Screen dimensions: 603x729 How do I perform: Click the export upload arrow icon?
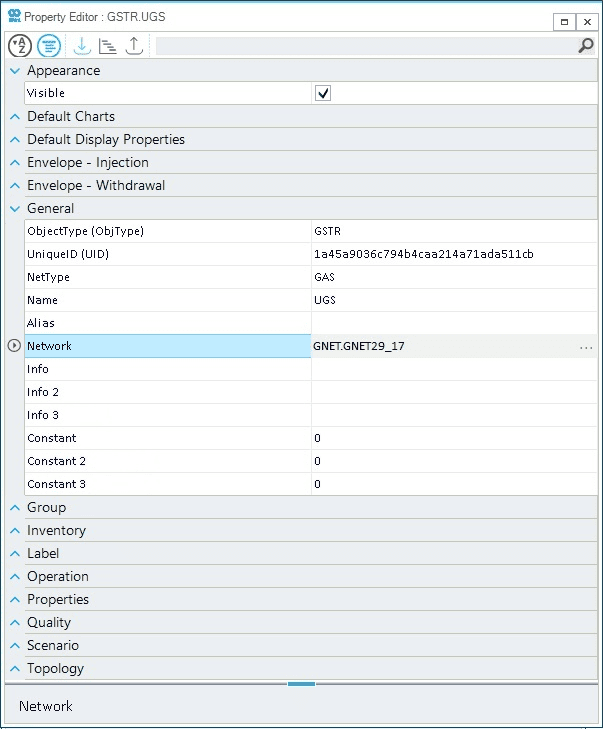click(x=134, y=45)
